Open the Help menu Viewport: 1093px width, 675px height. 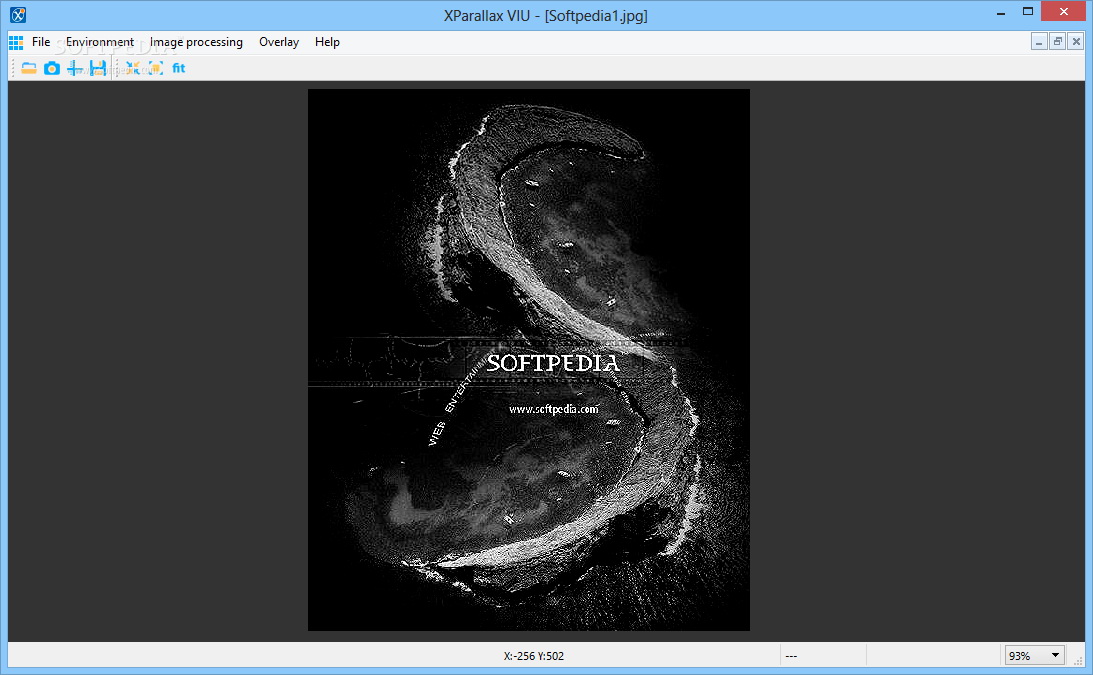pos(327,42)
